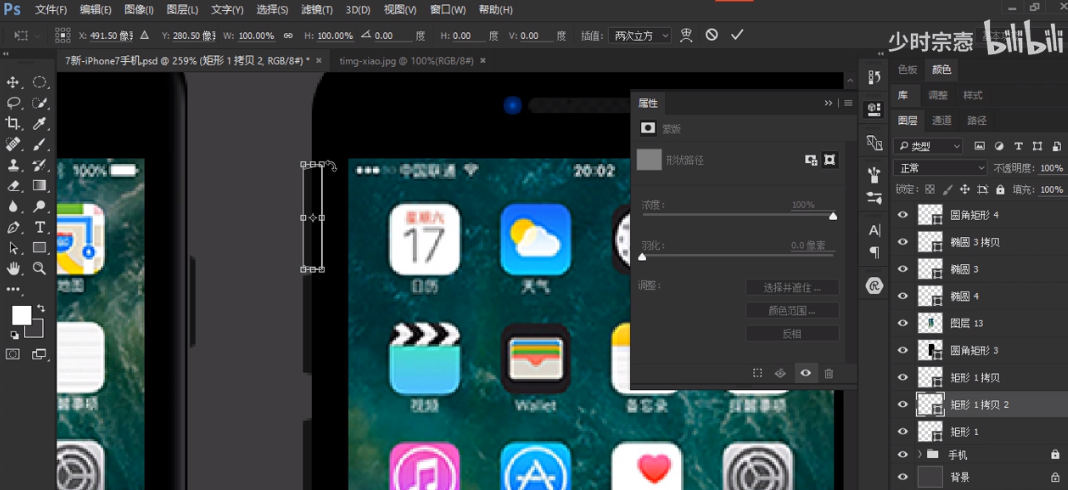Open the 正常 blend mode dropdown
The height and width of the screenshot is (490, 1068).
[940, 168]
